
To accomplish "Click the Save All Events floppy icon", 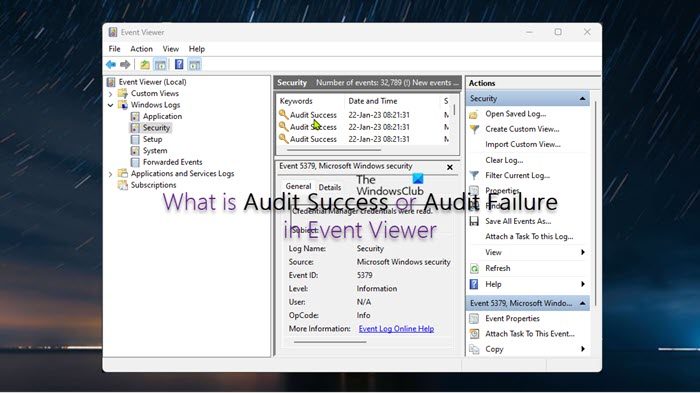I will tap(474, 222).
